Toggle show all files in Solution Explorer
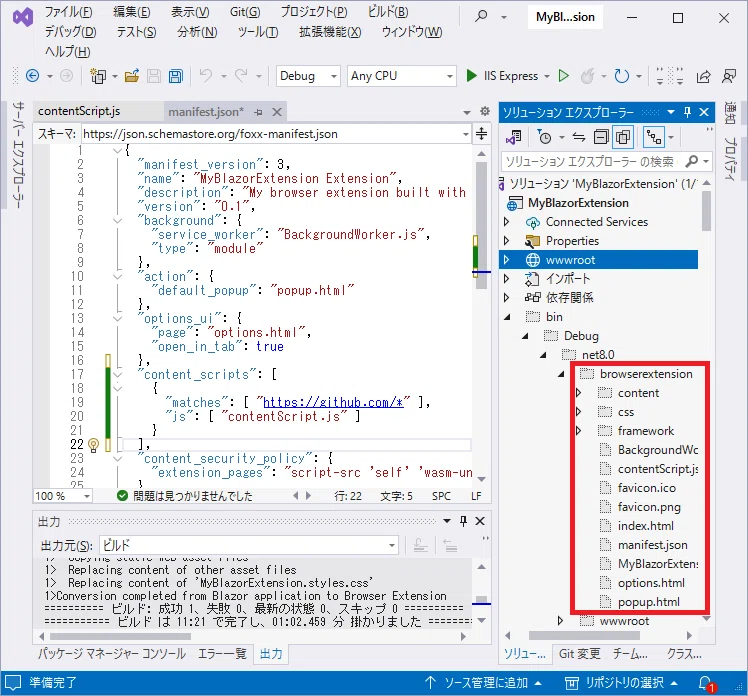748x696 pixels. (x=623, y=137)
